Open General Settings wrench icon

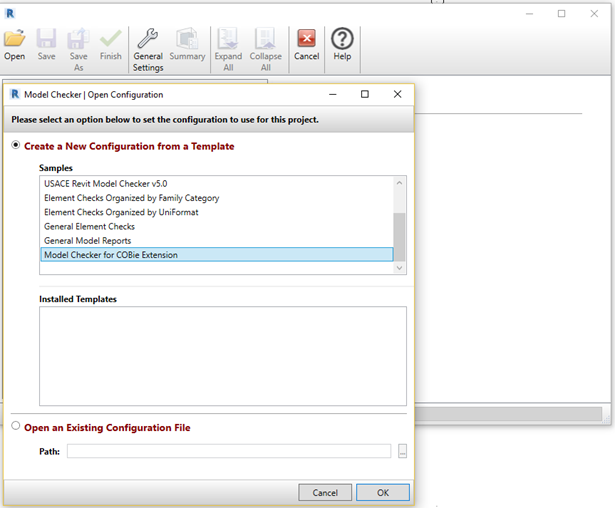click(x=148, y=38)
